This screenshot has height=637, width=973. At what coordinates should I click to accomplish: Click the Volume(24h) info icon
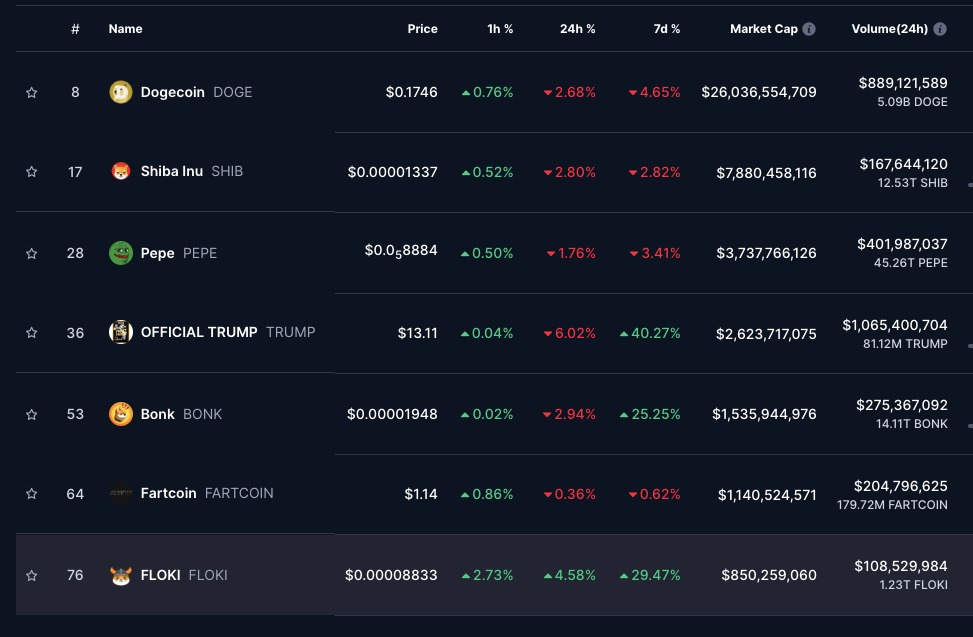(x=940, y=29)
